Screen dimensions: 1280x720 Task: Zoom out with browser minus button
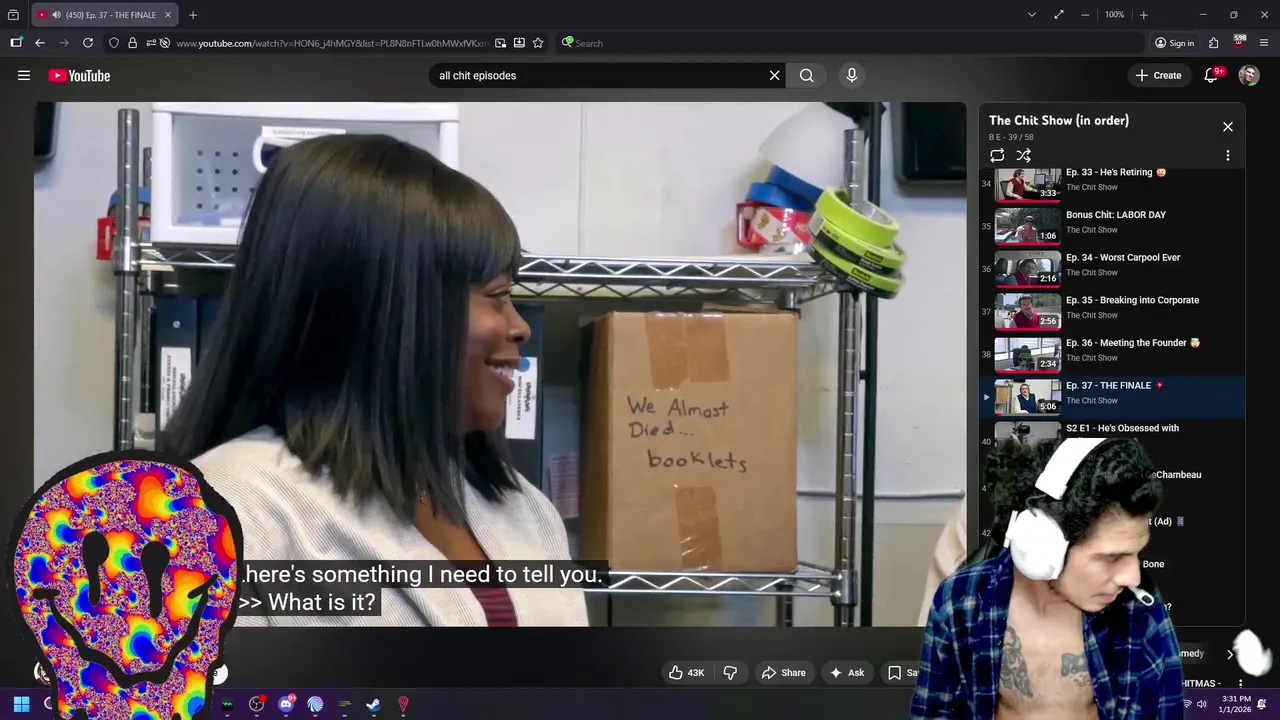(1086, 15)
